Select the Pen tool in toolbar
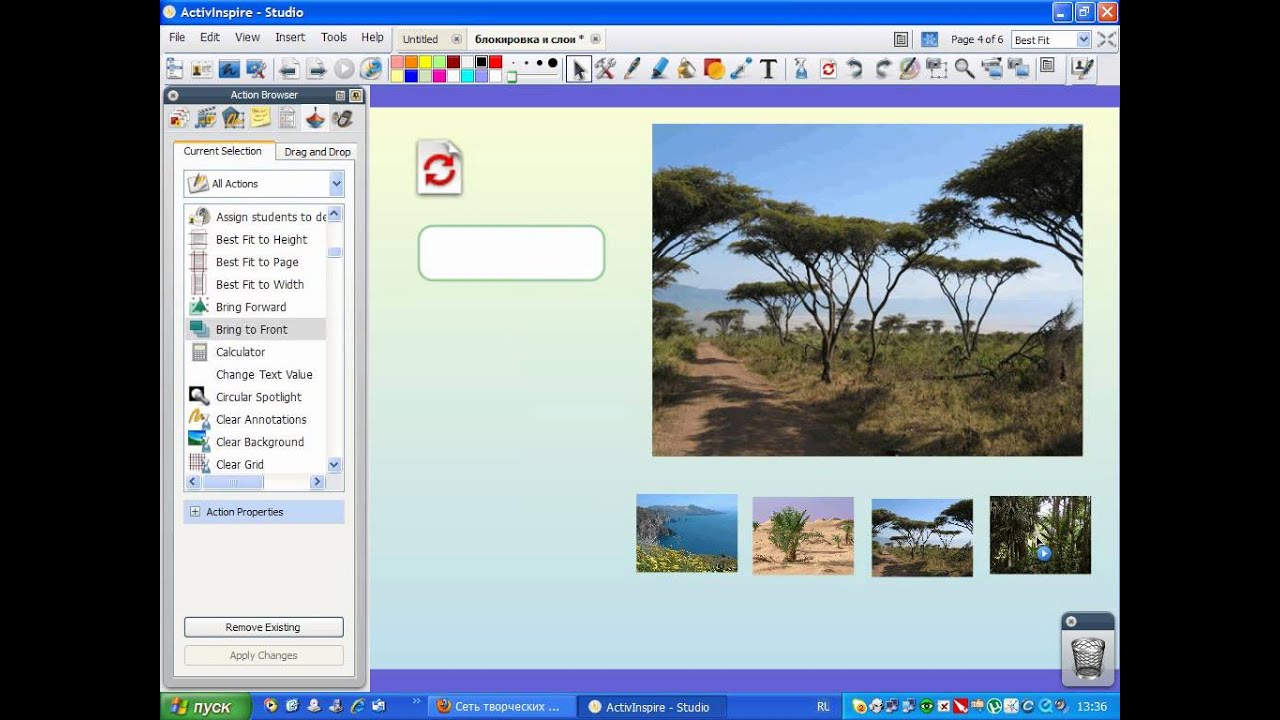 (632, 69)
